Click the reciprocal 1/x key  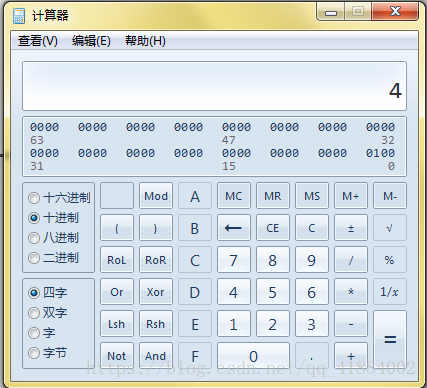pos(390,292)
